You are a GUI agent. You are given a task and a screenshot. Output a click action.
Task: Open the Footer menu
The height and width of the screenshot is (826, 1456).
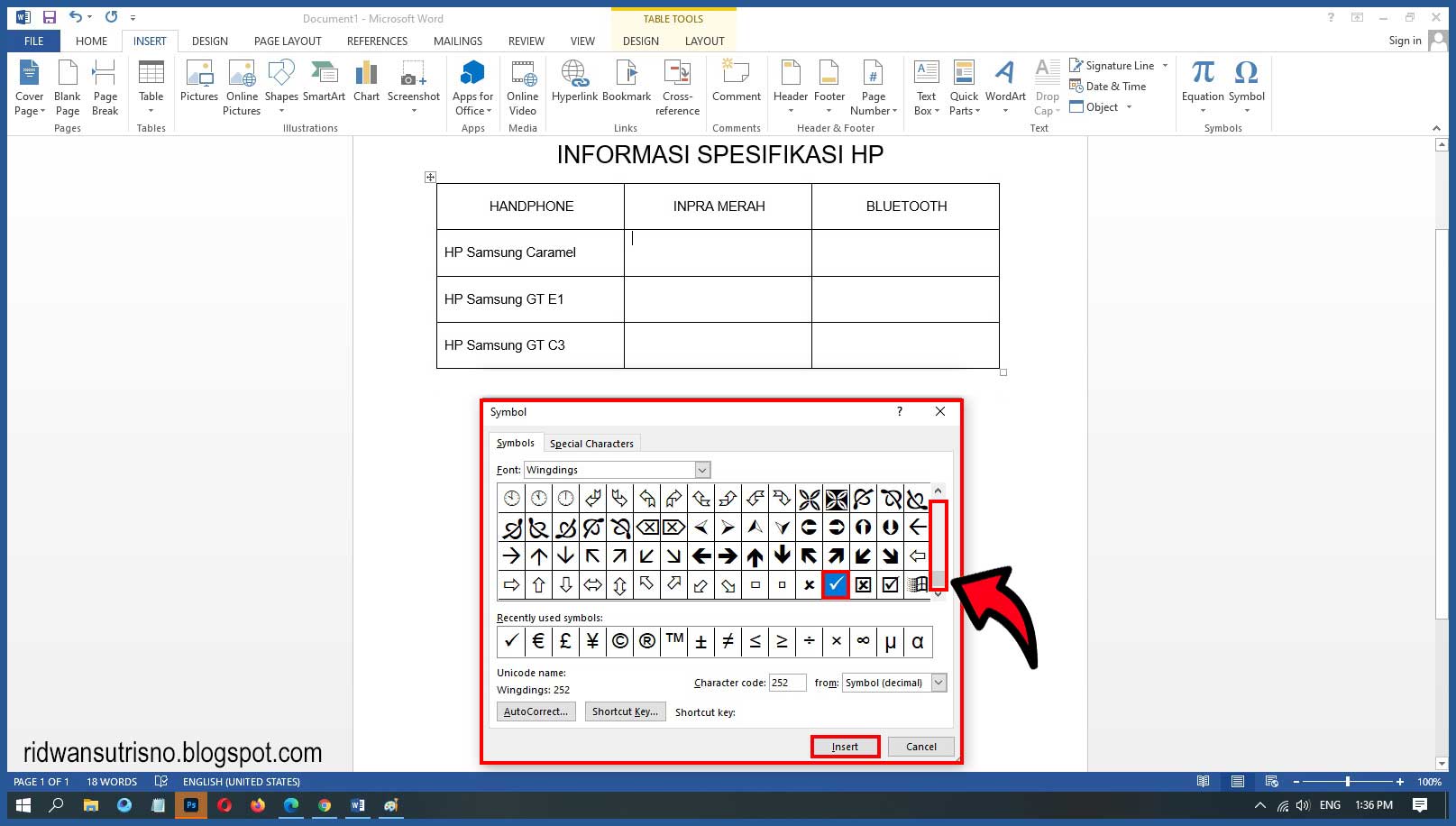point(829,87)
